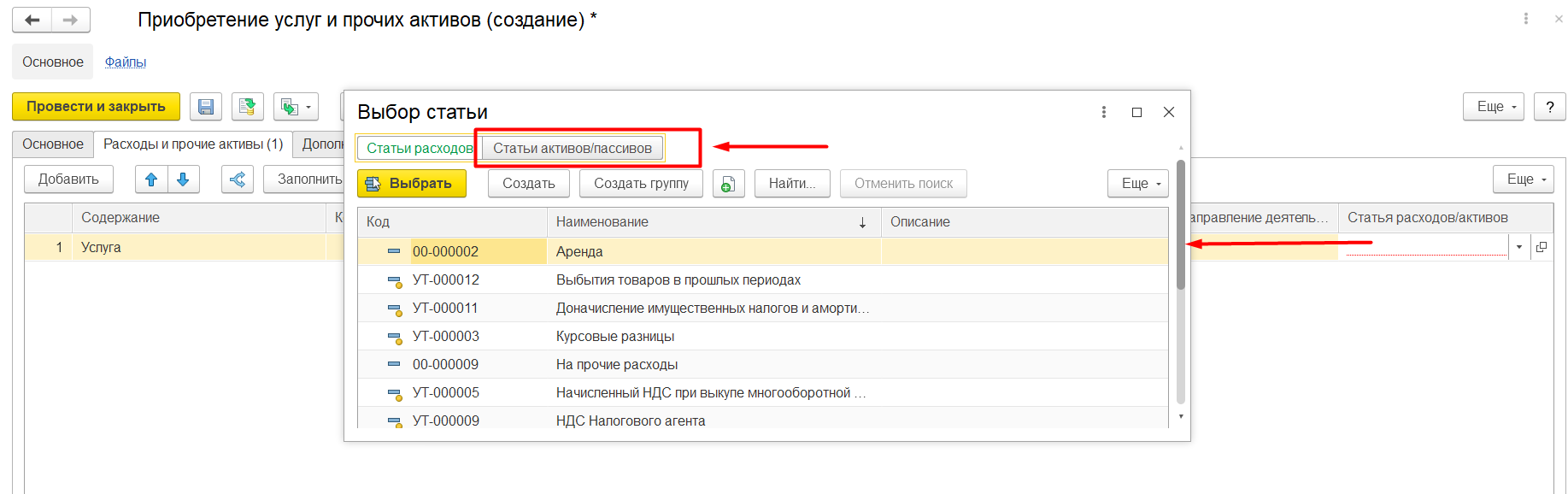Open the dialog's three-dot menu

tap(1104, 112)
